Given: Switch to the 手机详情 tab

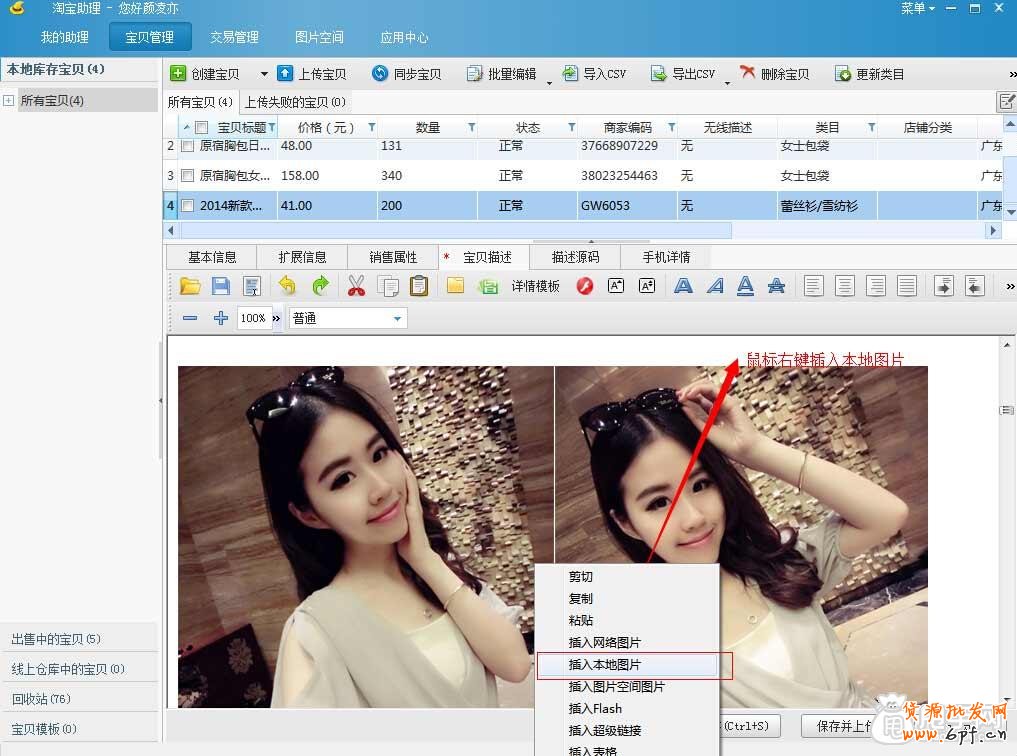Looking at the screenshot, I should click(x=665, y=256).
